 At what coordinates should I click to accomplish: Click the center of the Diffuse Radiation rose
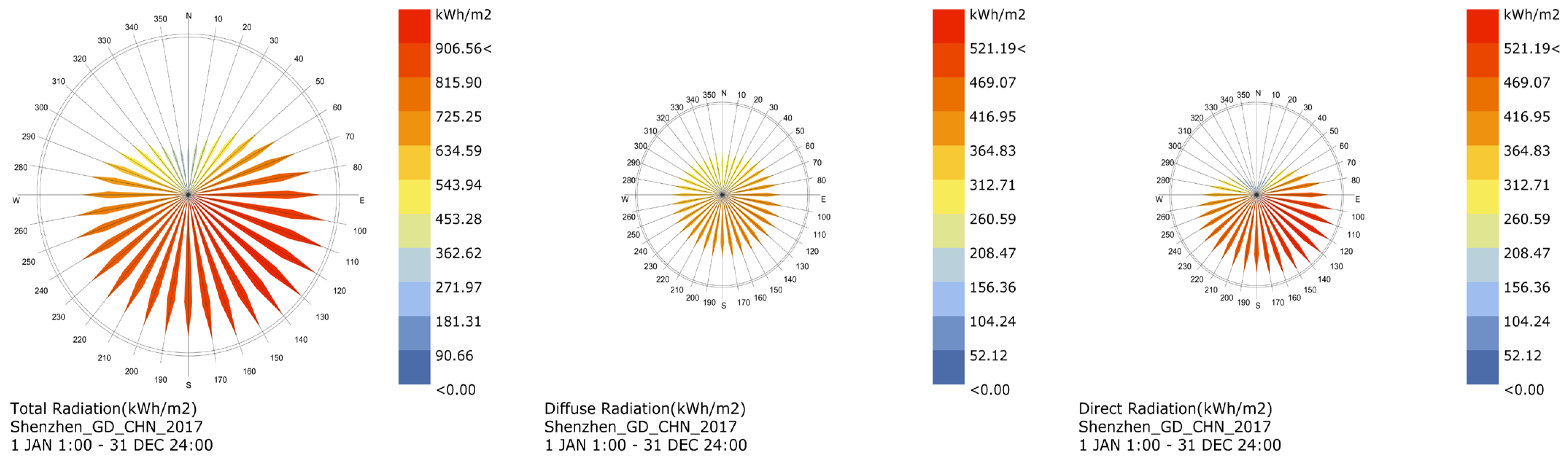tap(723, 195)
